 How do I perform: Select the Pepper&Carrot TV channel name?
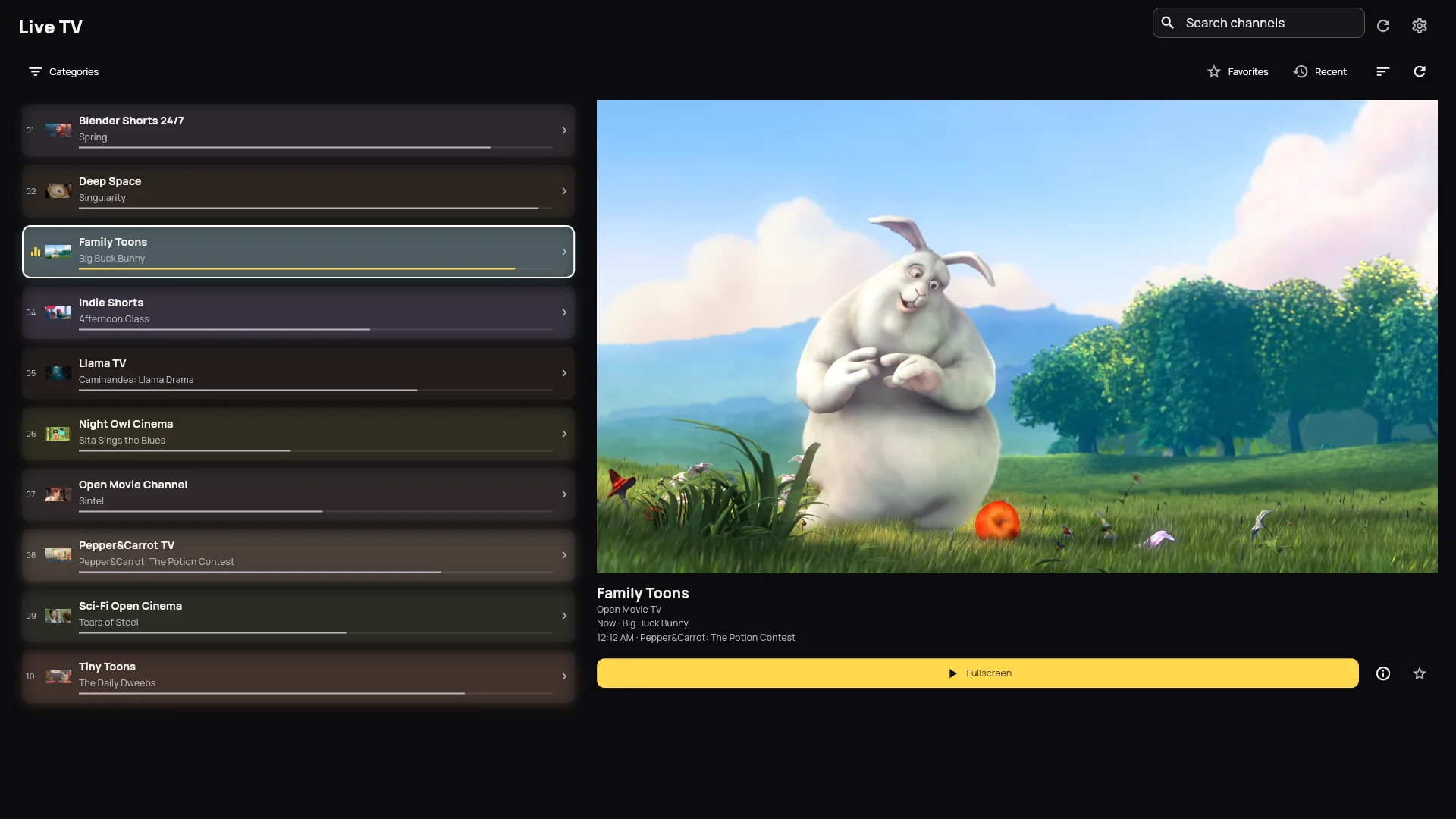coord(127,545)
